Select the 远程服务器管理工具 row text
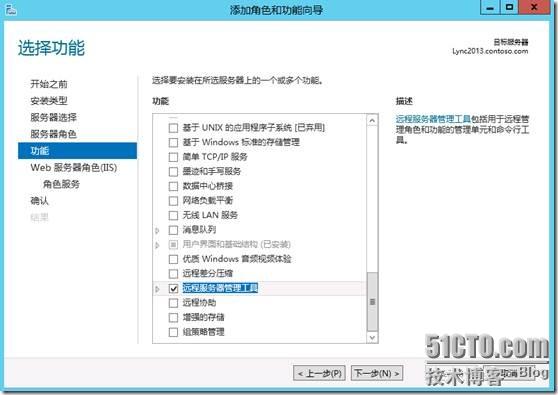This screenshot has width=558, height=395. pos(220,288)
